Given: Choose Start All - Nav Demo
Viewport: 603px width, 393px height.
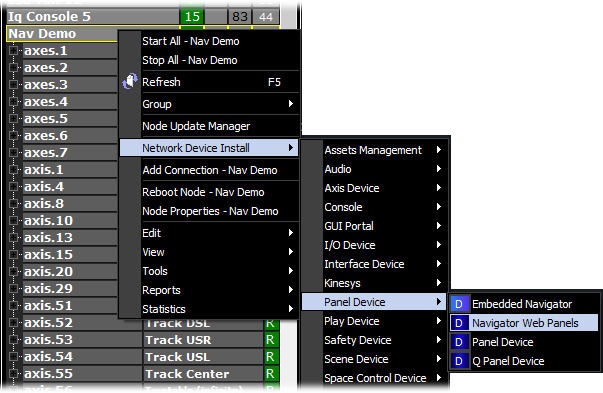Looking at the screenshot, I should click(x=209, y=41).
